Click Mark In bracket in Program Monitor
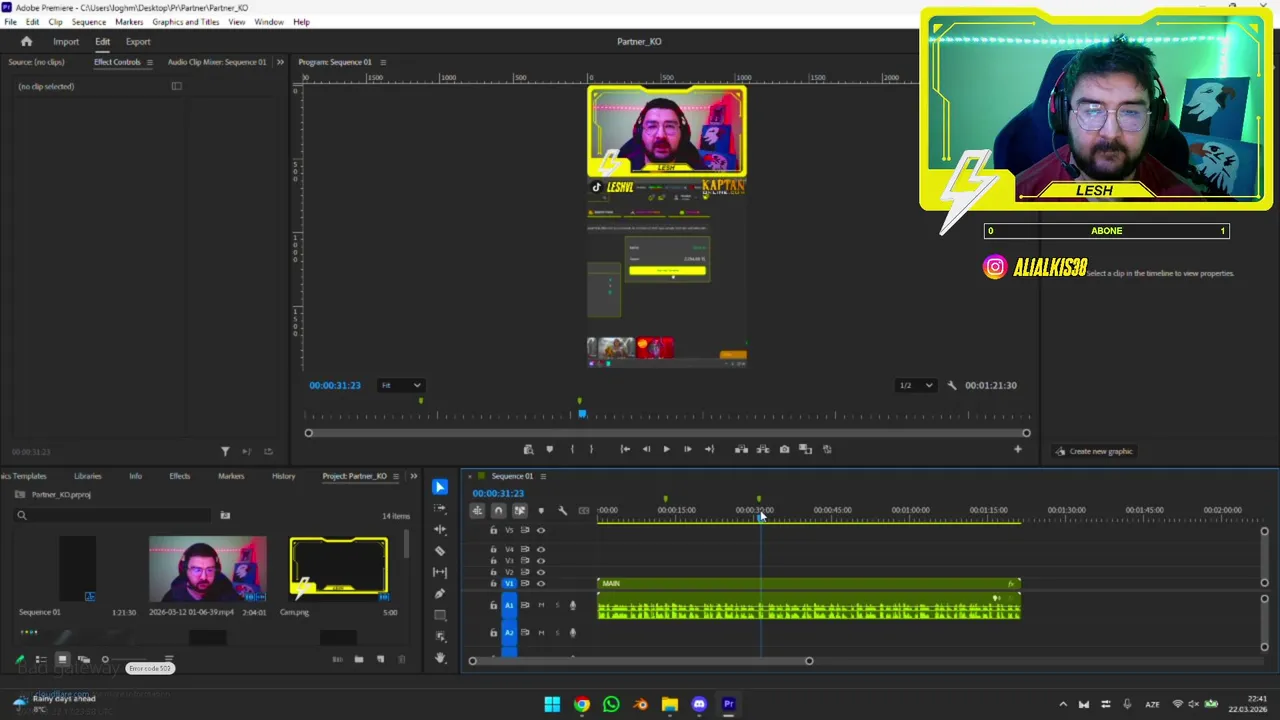This screenshot has width=1280, height=720. tap(572, 449)
